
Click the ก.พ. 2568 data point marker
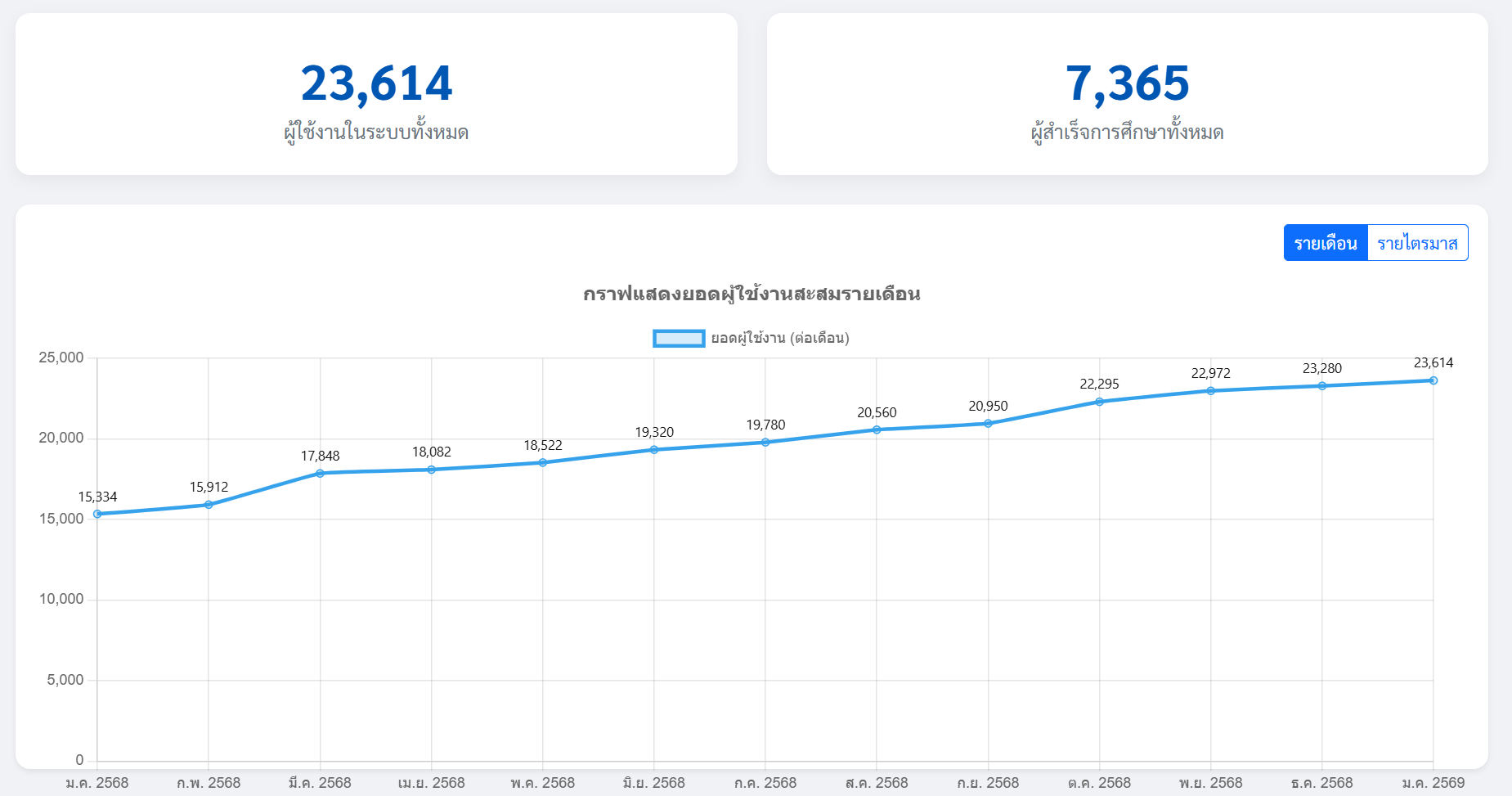(209, 505)
